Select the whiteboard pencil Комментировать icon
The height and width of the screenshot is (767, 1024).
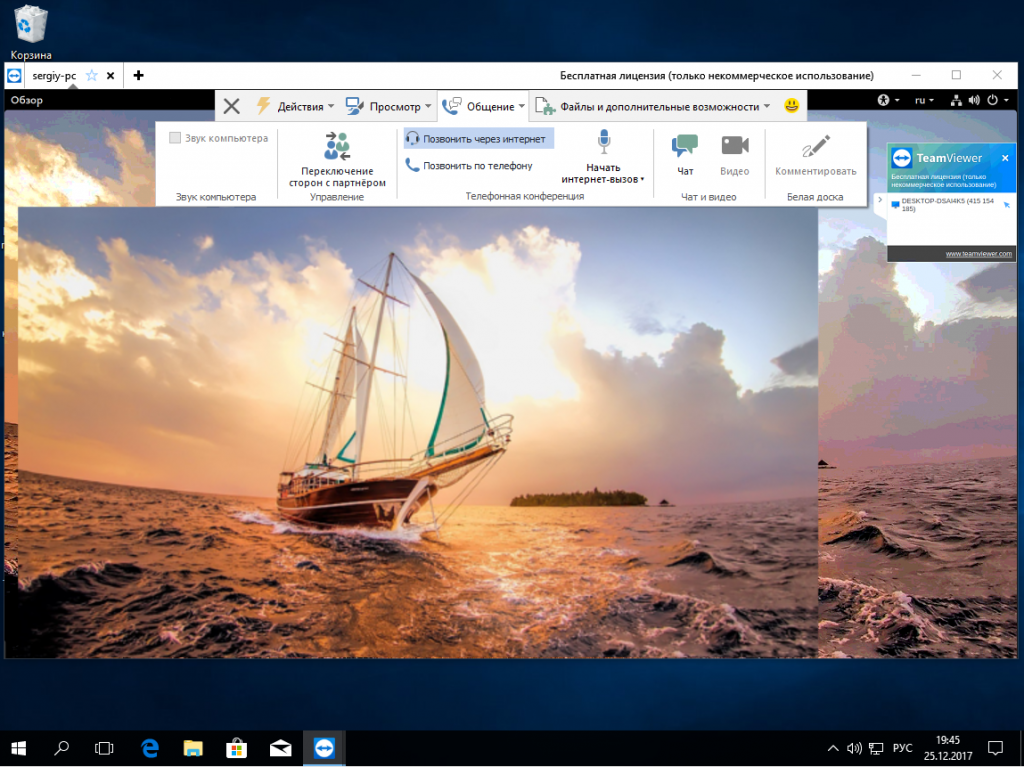815,146
